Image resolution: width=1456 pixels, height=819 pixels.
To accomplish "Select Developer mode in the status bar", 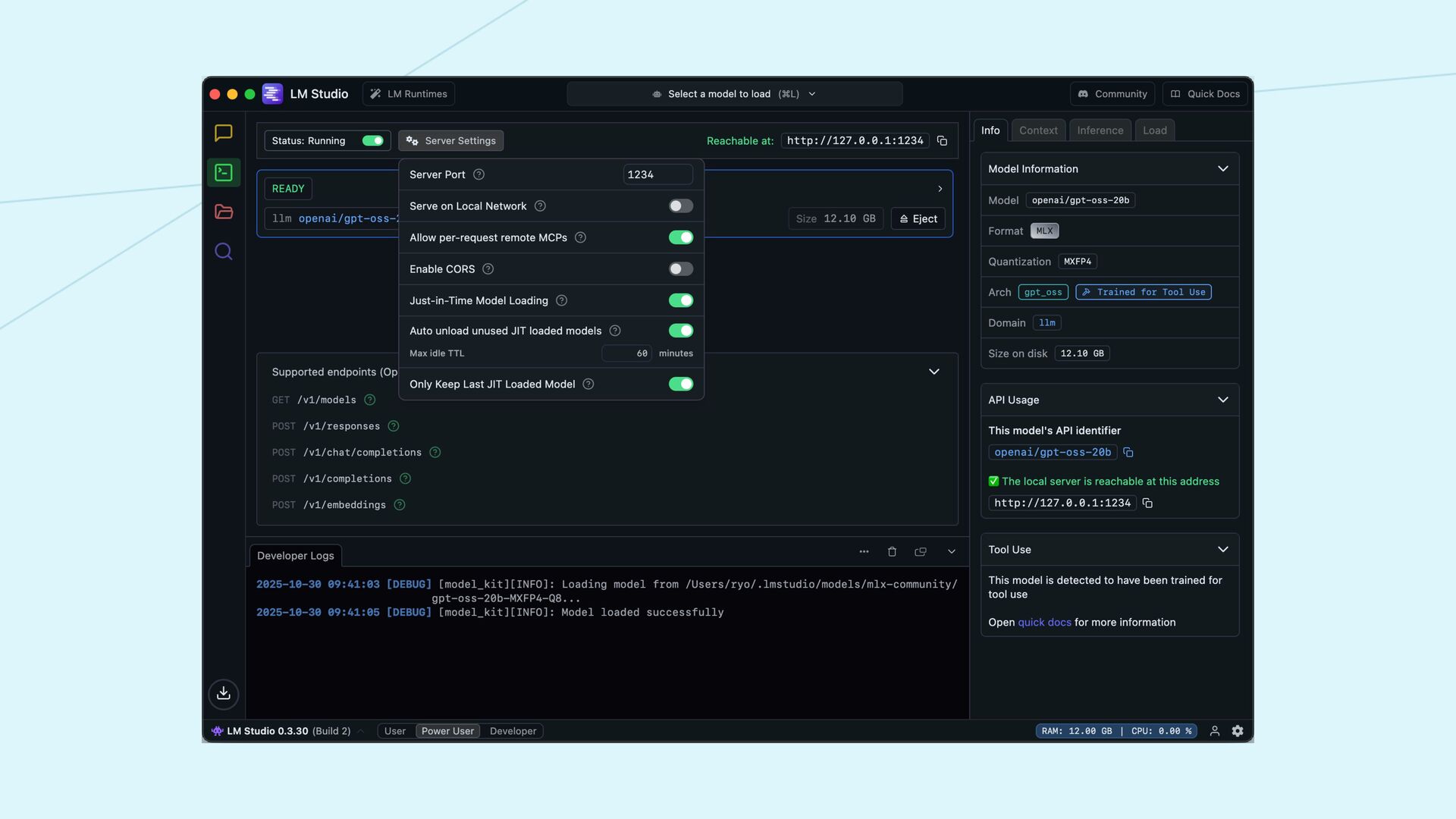I will coord(513,731).
